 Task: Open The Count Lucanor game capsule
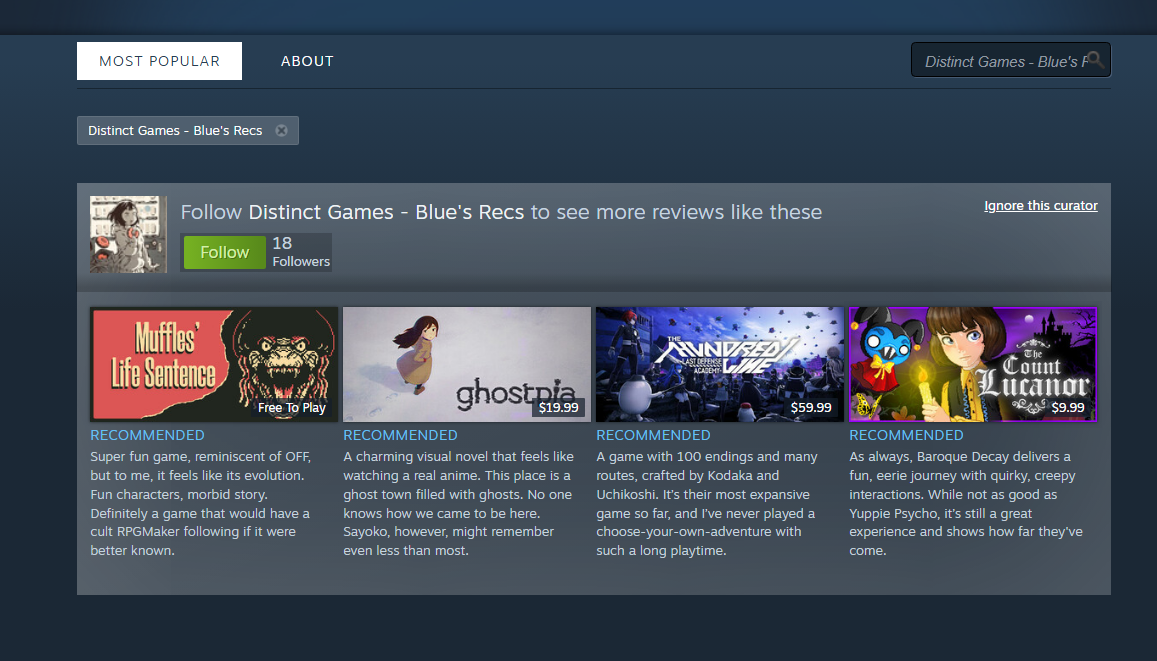[x=973, y=364]
